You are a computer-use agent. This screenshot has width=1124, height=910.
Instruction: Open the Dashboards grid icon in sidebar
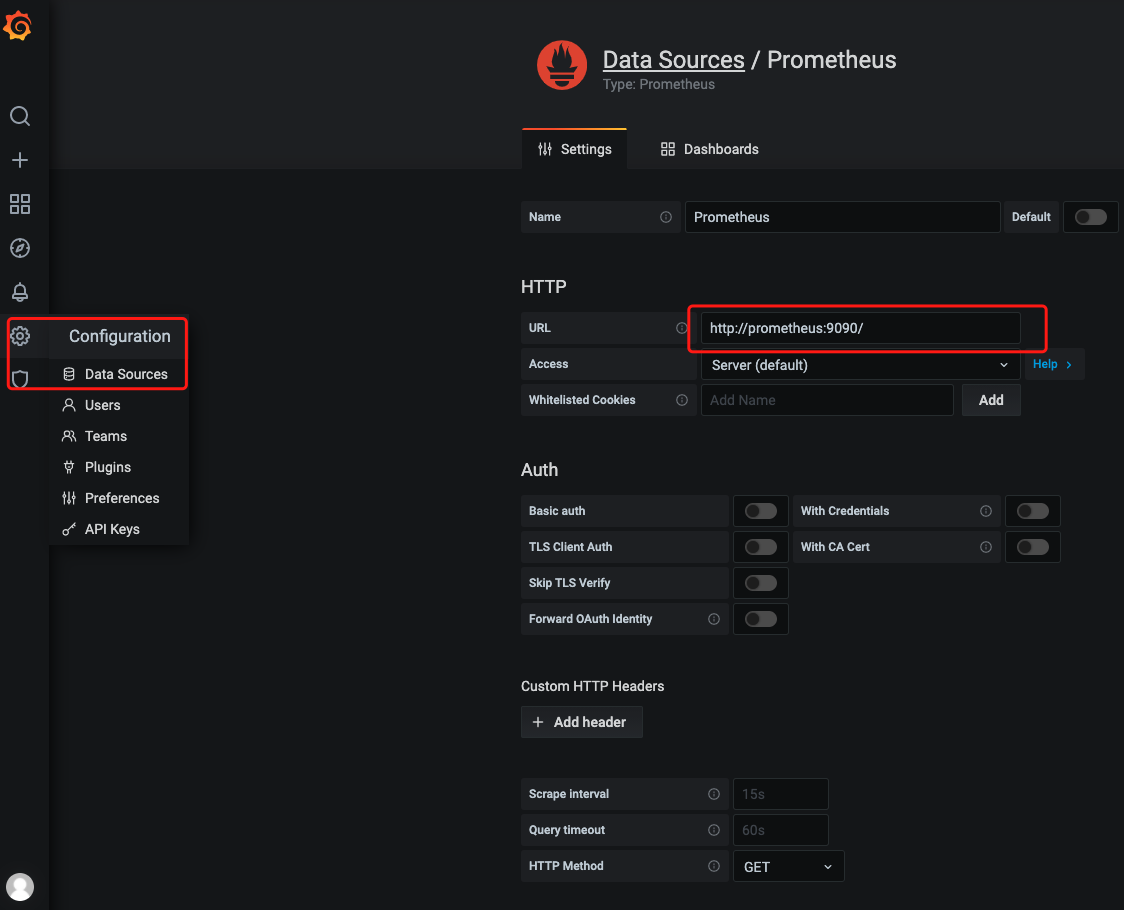point(20,204)
